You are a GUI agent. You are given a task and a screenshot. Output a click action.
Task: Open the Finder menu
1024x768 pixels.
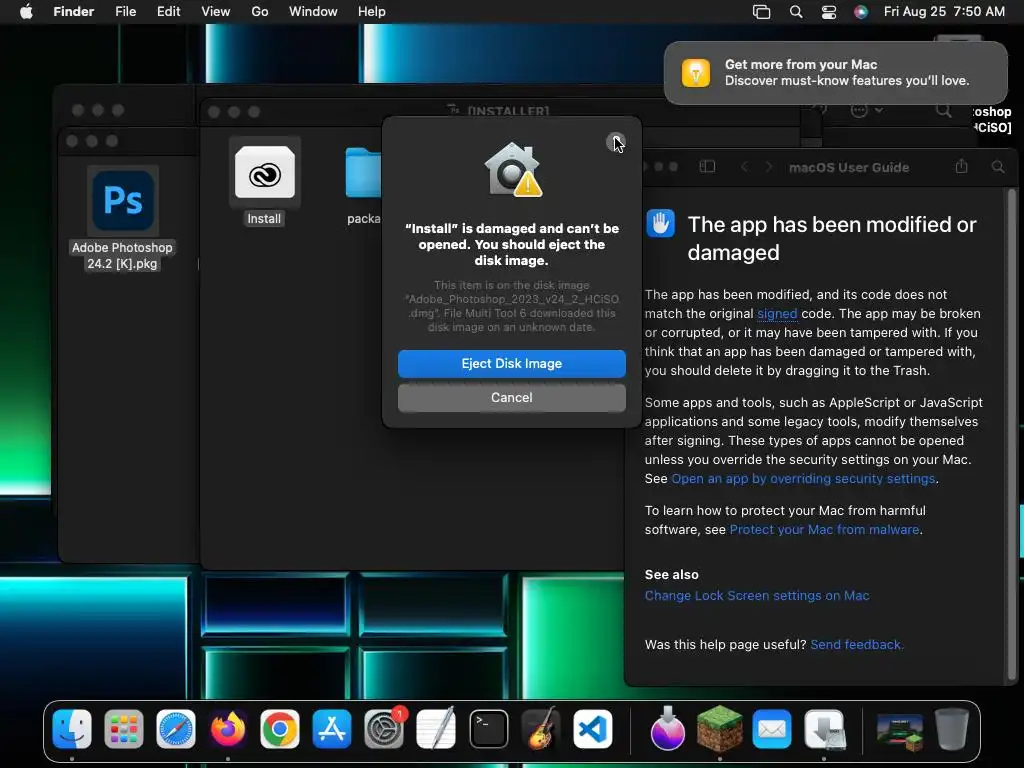[74, 11]
